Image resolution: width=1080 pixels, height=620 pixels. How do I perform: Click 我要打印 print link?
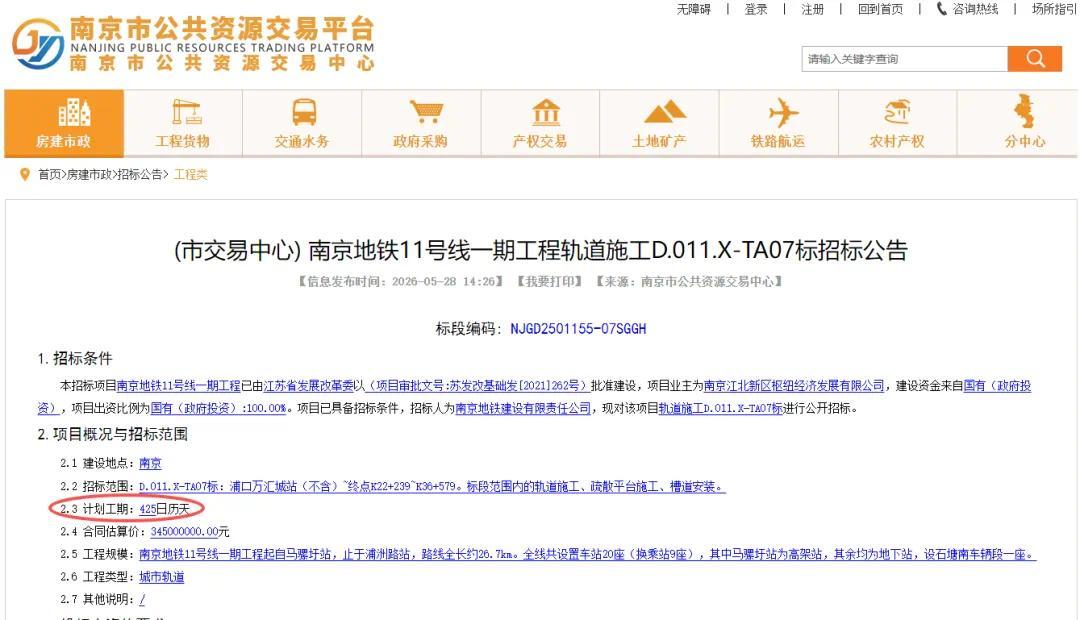tap(550, 281)
